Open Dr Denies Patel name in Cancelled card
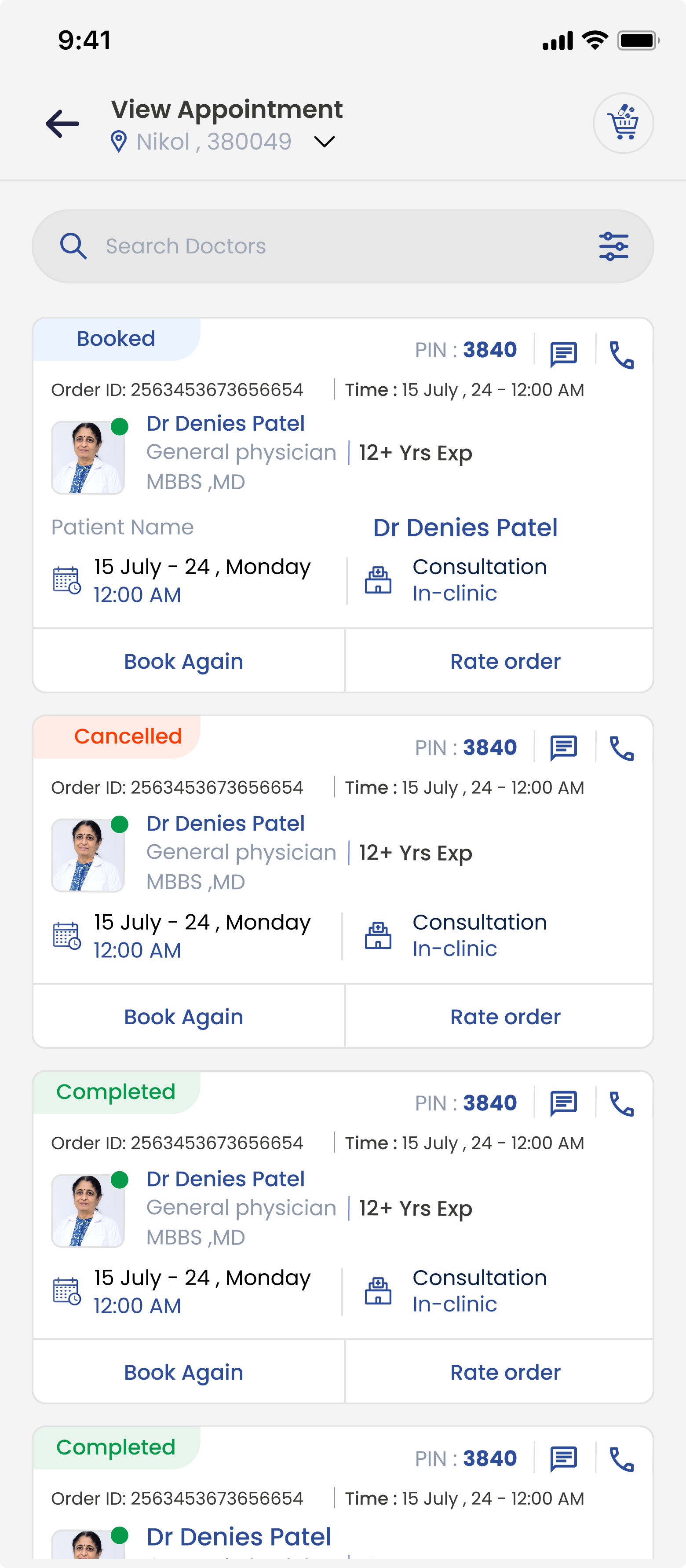The width and height of the screenshot is (686, 1568). [226, 823]
